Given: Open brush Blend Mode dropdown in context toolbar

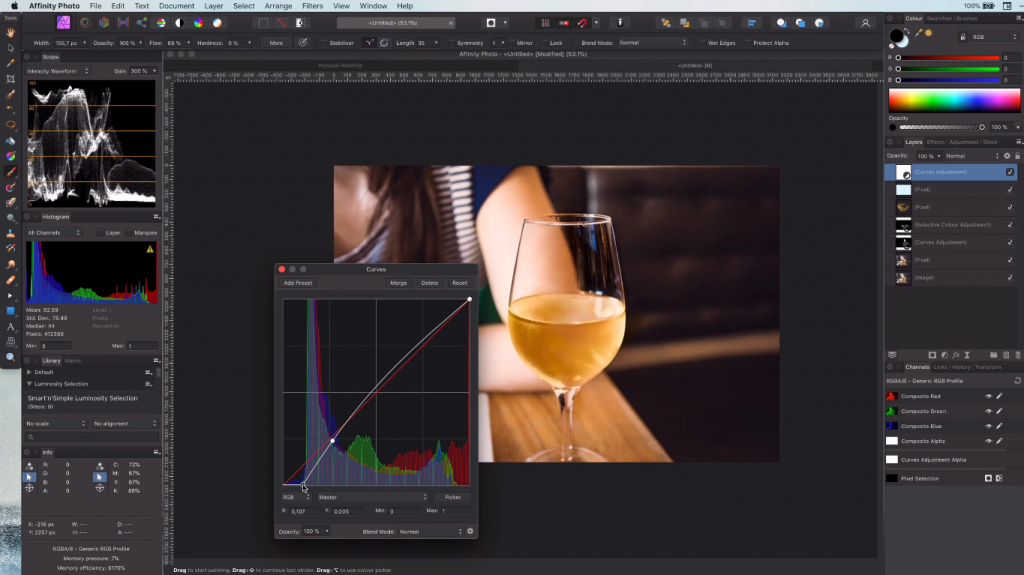Looking at the screenshot, I should pos(652,43).
